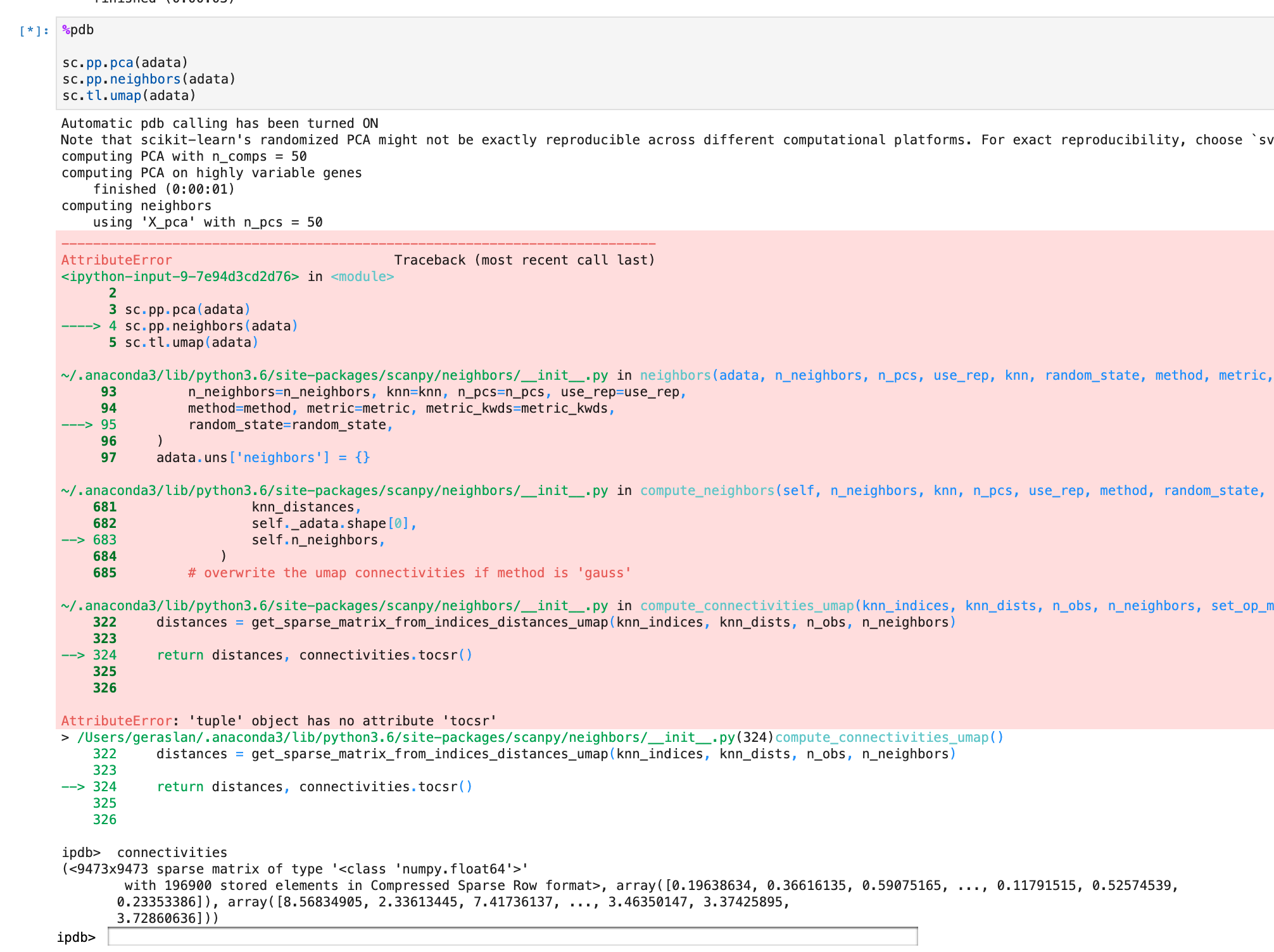Click the compute_neighbors link in traceback
The width and height of the screenshot is (1274, 952).
click(707, 490)
